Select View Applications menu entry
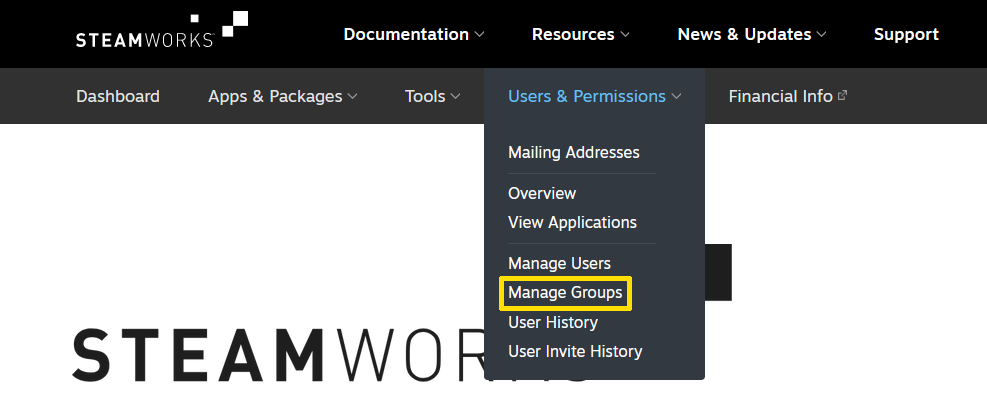Screen dimensions: 987x408 pos(572,222)
